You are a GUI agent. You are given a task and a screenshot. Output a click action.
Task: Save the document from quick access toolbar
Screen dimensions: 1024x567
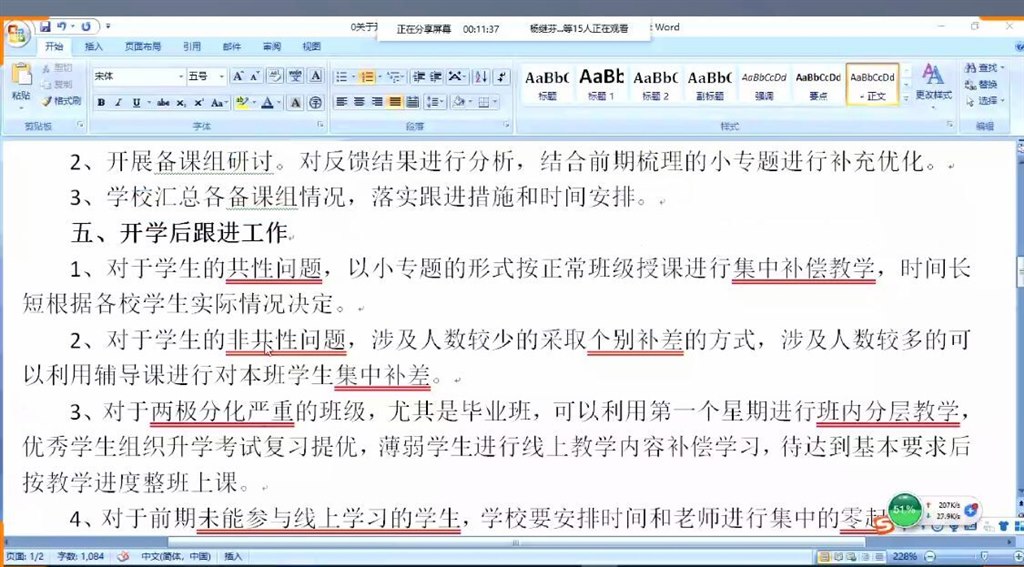[x=45, y=27]
